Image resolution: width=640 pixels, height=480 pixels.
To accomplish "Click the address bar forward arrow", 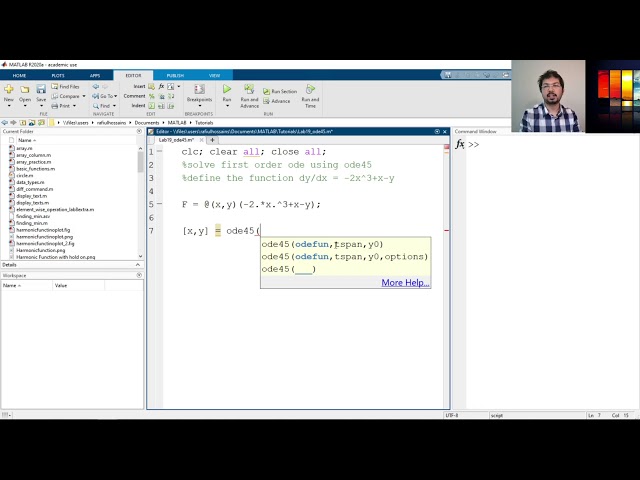I will coord(13,122).
